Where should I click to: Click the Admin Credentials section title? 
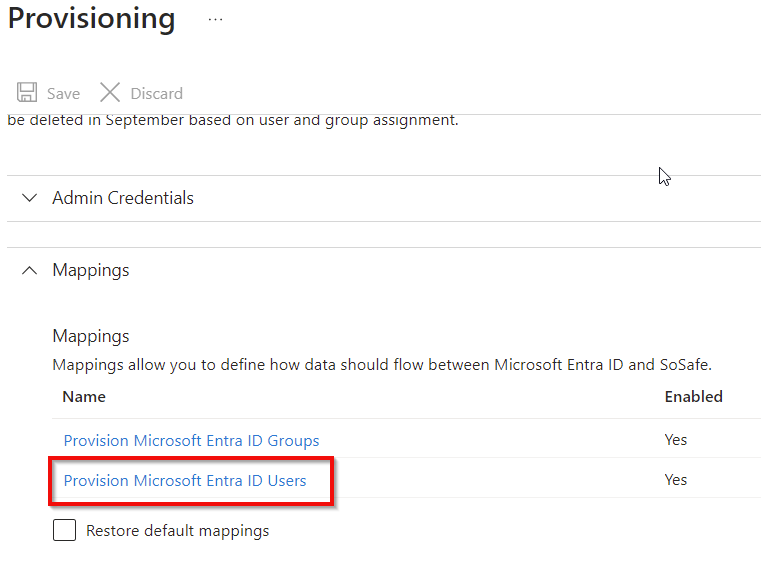[x=123, y=198]
